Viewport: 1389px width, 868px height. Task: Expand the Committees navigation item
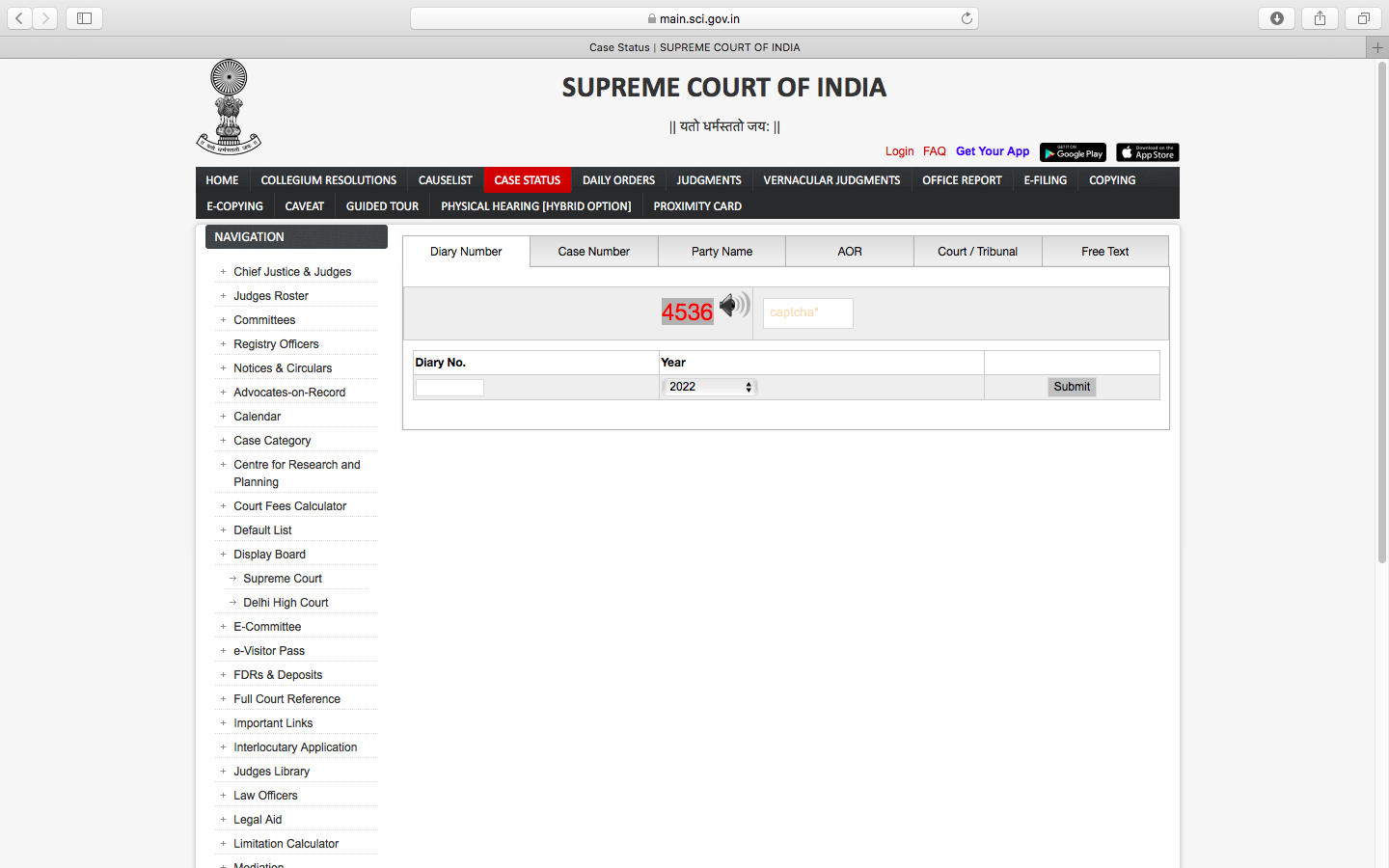coord(264,320)
